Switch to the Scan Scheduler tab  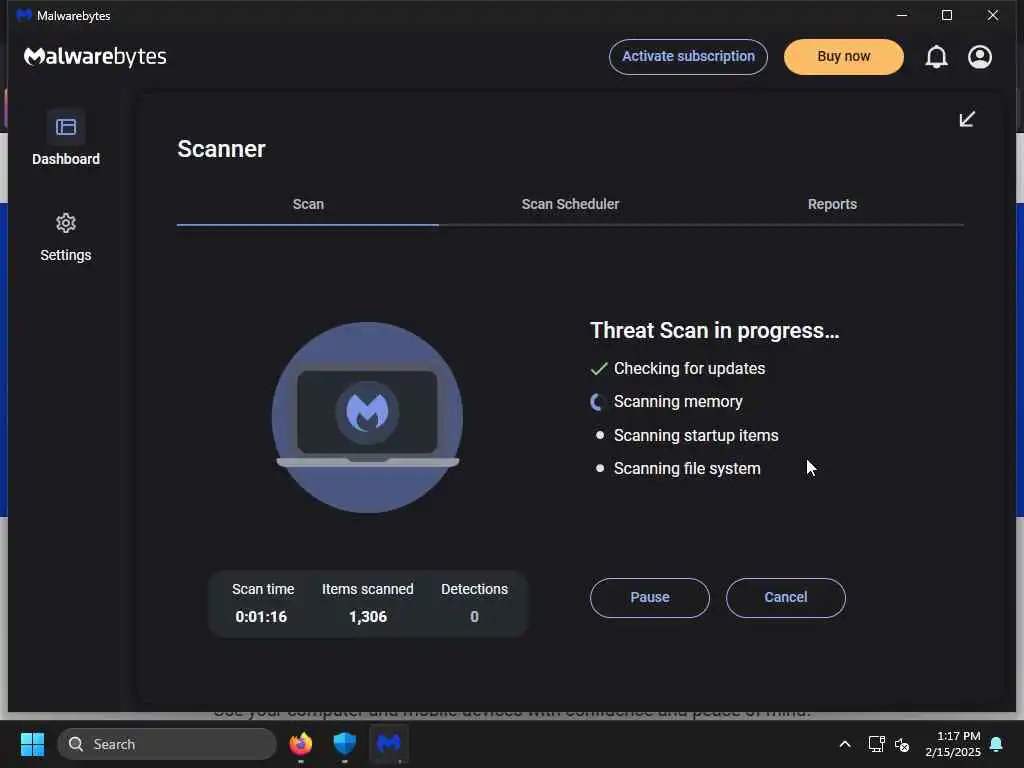point(570,204)
